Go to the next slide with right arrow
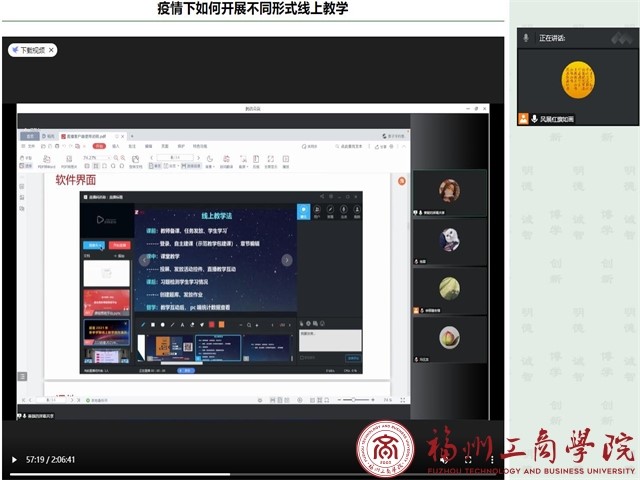 287,260
